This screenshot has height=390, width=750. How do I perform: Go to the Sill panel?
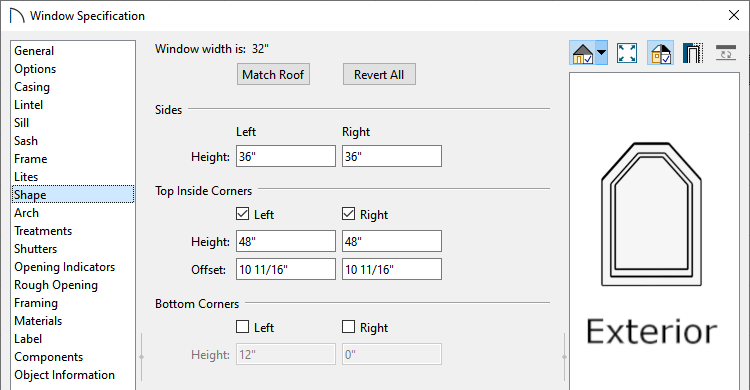click(73, 123)
